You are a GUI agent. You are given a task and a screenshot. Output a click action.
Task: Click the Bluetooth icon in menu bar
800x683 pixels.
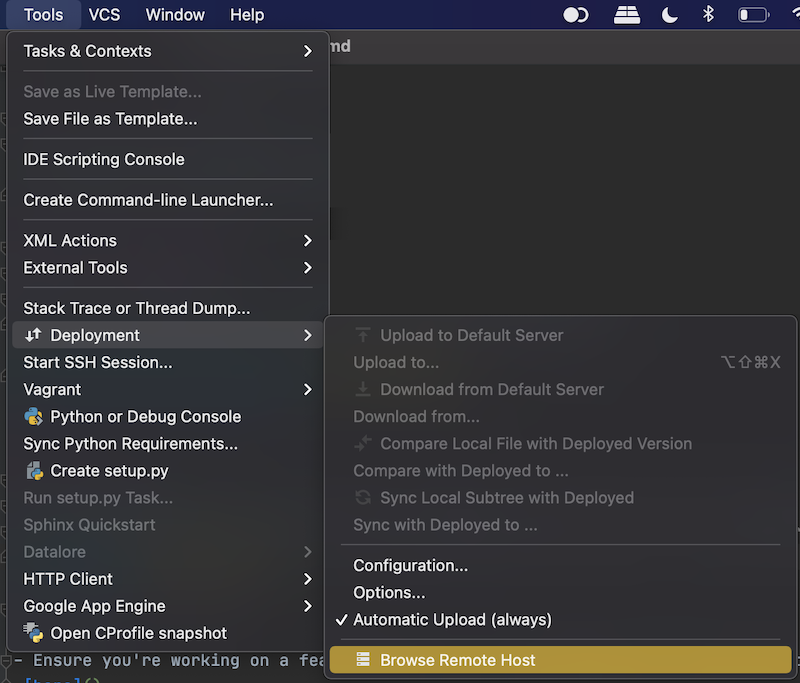pyautogui.click(x=708, y=14)
